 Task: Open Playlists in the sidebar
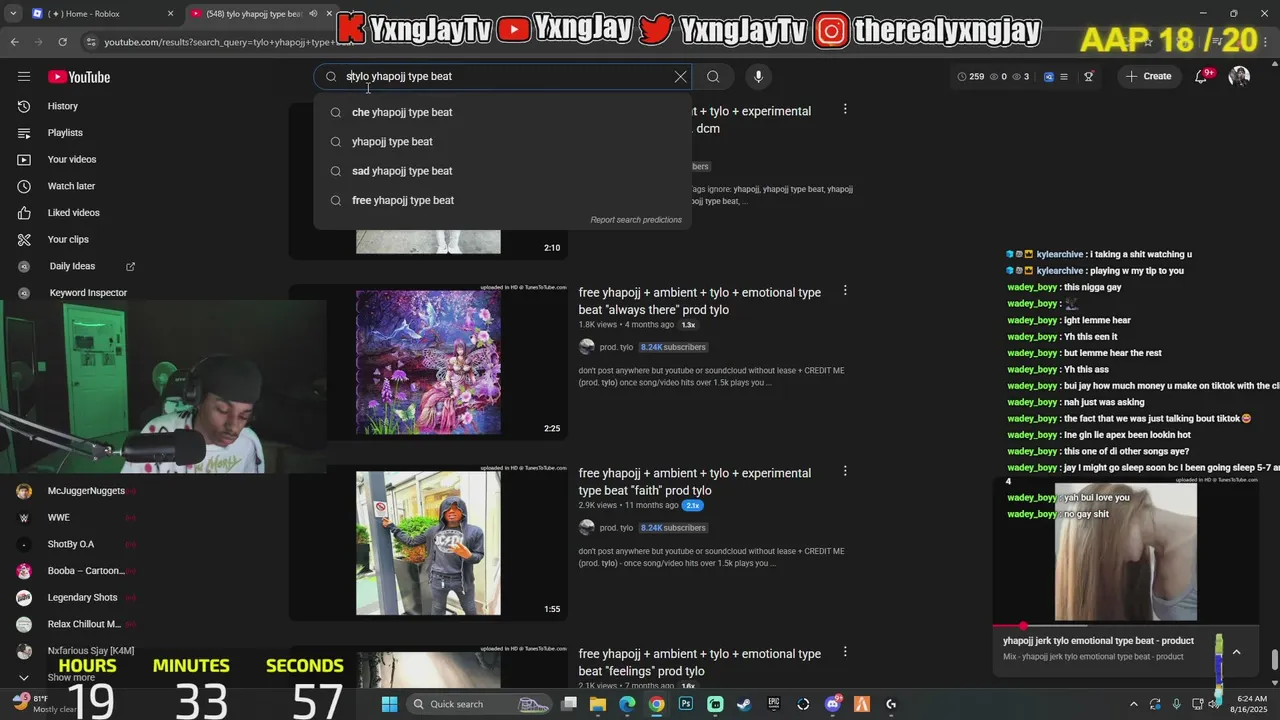[x=65, y=133]
